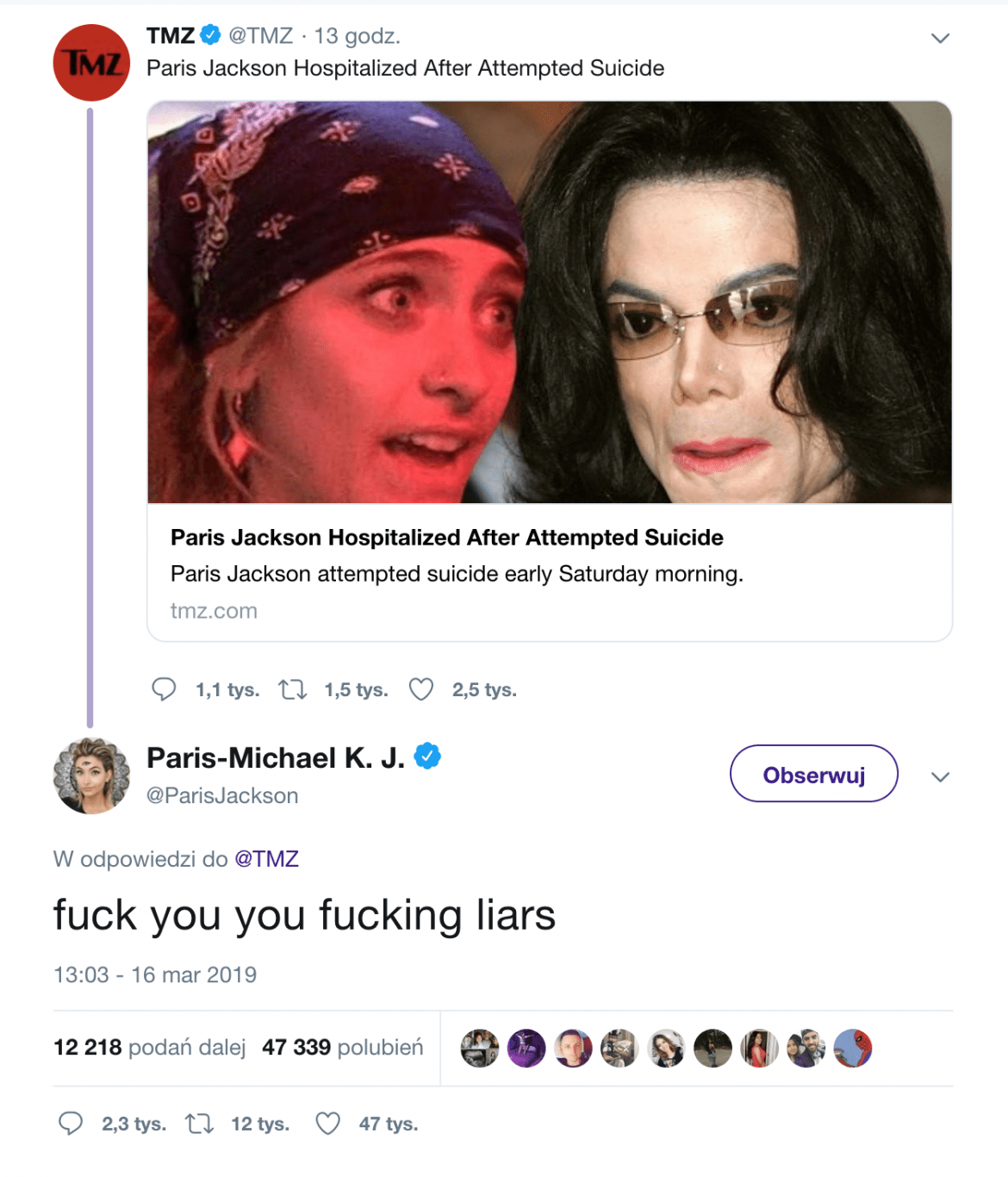1008x1177 pixels.
Task: Like Paris Jackson's reply via heart icon
Action: point(327,1124)
